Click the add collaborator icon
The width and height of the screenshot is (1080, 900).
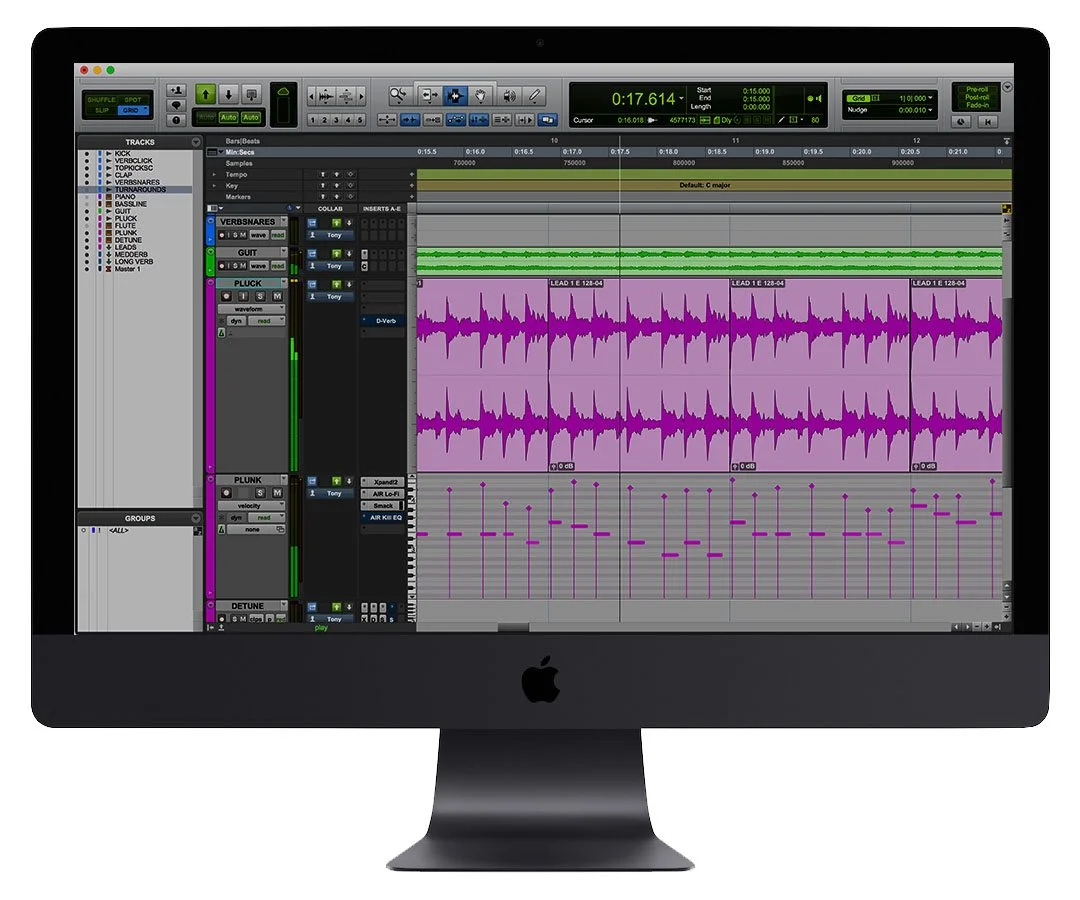click(176, 90)
